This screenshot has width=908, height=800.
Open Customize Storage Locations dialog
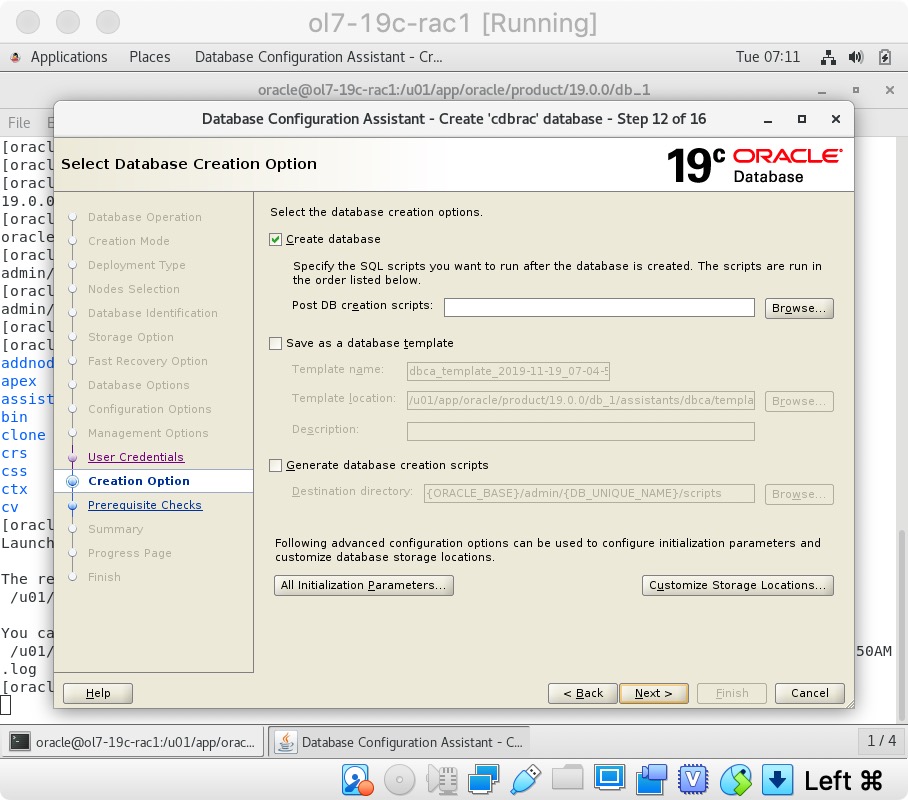click(x=737, y=585)
